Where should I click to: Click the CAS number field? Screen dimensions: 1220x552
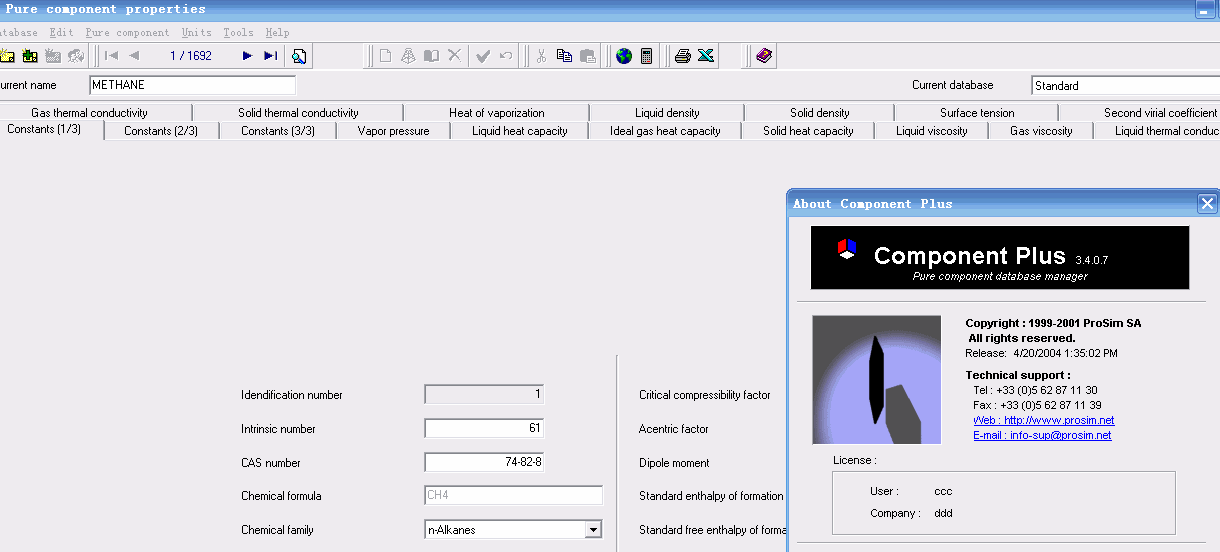pos(485,462)
